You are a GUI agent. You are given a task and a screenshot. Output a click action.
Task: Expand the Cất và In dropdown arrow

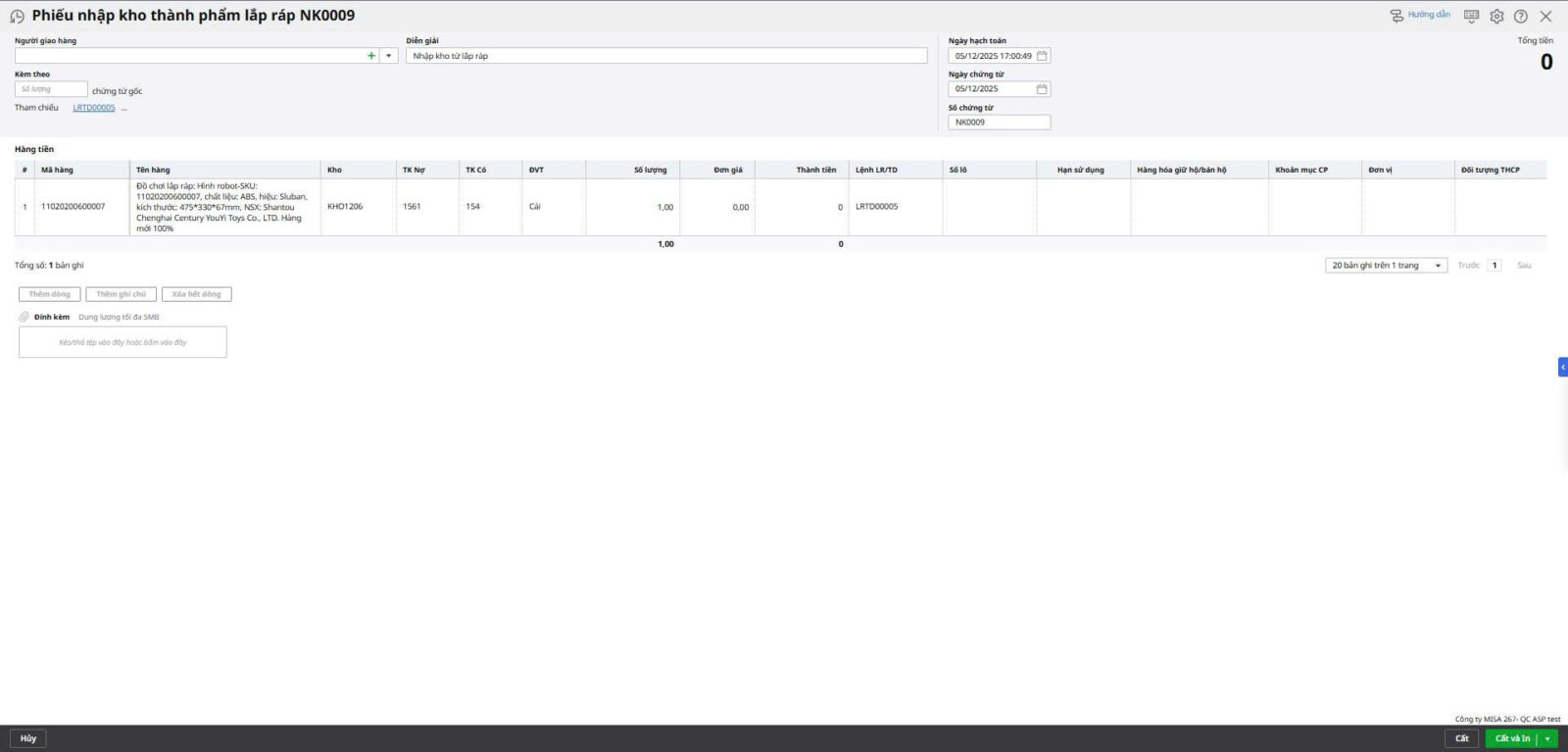click(1547, 738)
